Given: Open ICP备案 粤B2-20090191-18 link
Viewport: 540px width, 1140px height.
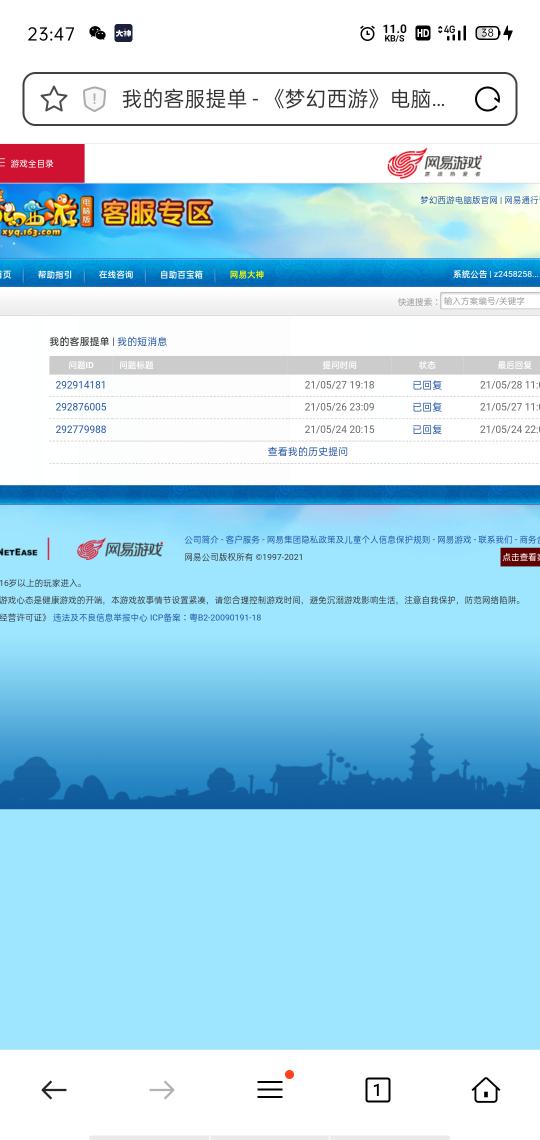Looking at the screenshot, I should (x=206, y=618).
